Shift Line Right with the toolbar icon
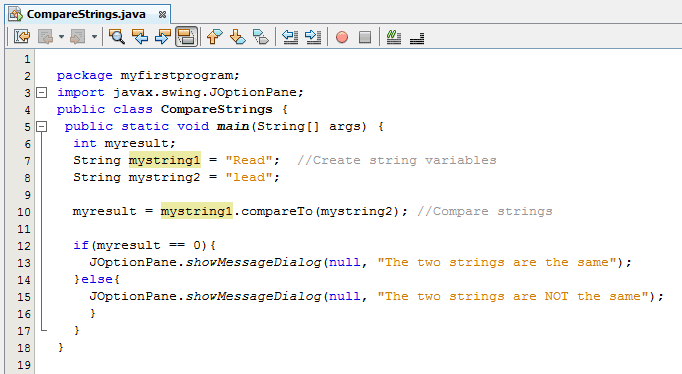The image size is (682, 374). click(x=313, y=37)
